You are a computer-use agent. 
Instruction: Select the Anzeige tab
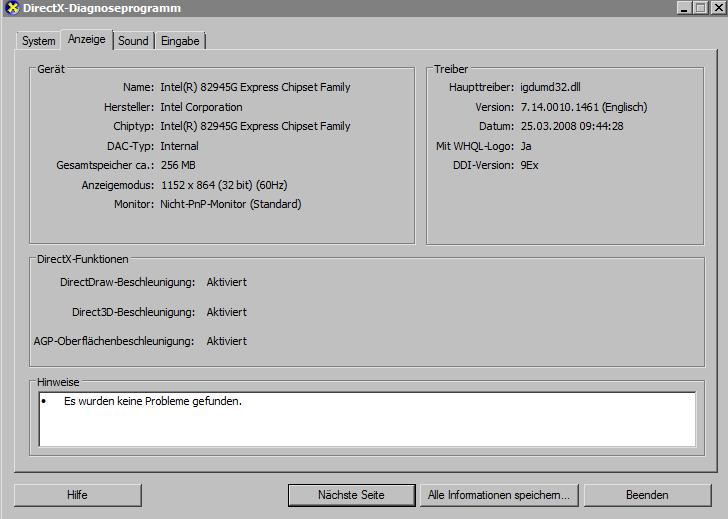(x=87, y=39)
